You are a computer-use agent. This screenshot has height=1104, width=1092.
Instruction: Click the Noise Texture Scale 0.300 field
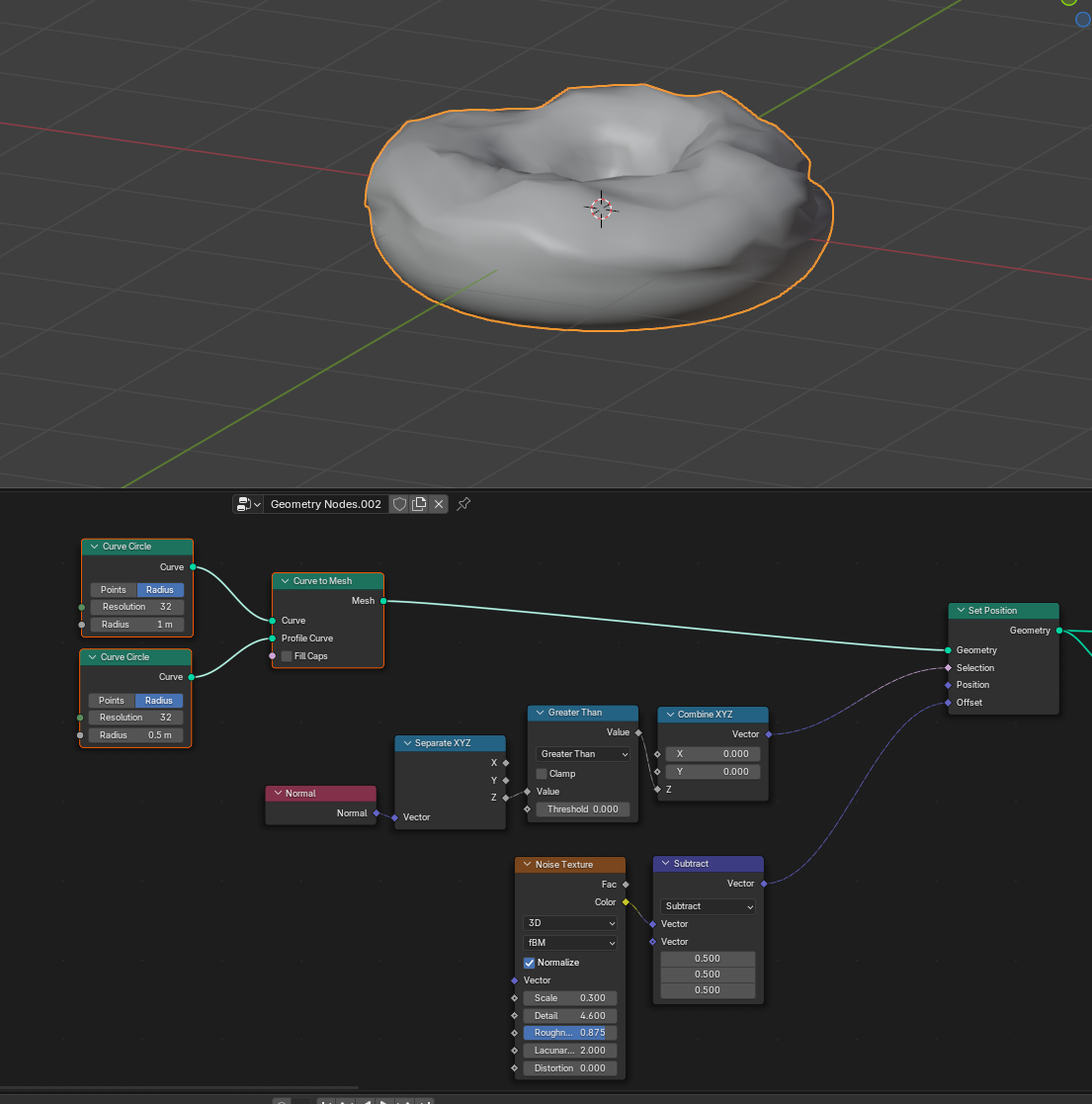(x=569, y=997)
